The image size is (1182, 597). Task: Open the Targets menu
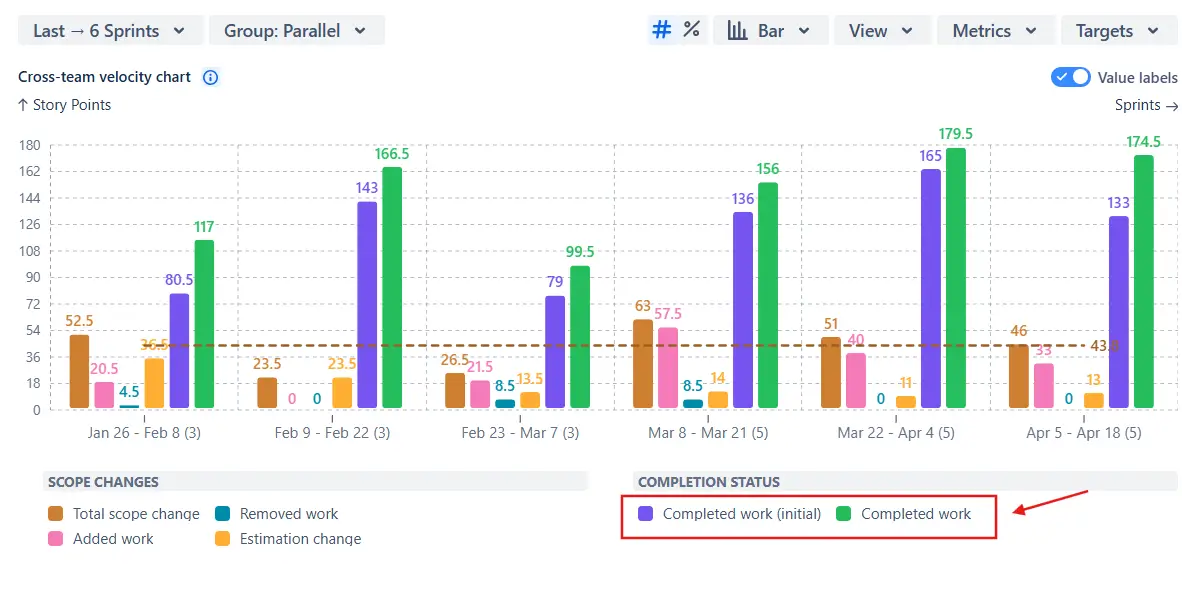click(x=1118, y=30)
